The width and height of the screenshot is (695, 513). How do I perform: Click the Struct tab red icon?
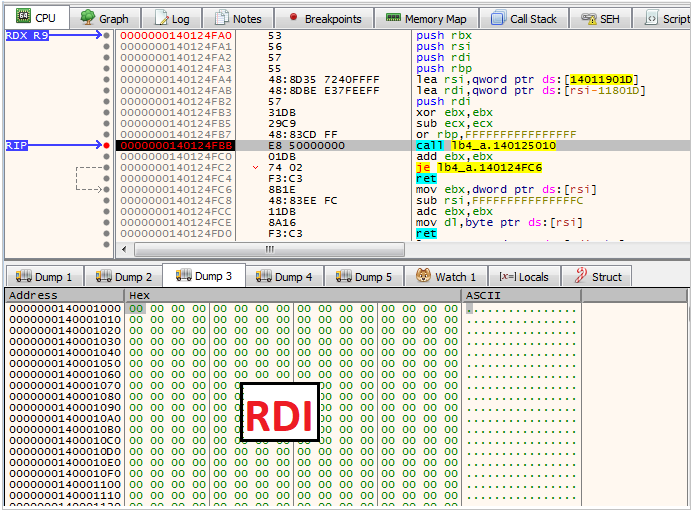(x=581, y=276)
